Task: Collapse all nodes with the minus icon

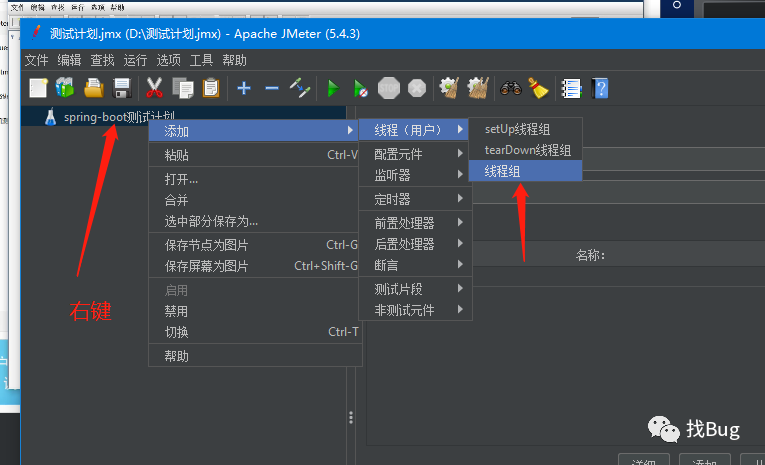Action: pyautogui.click(x=272, y=88)
